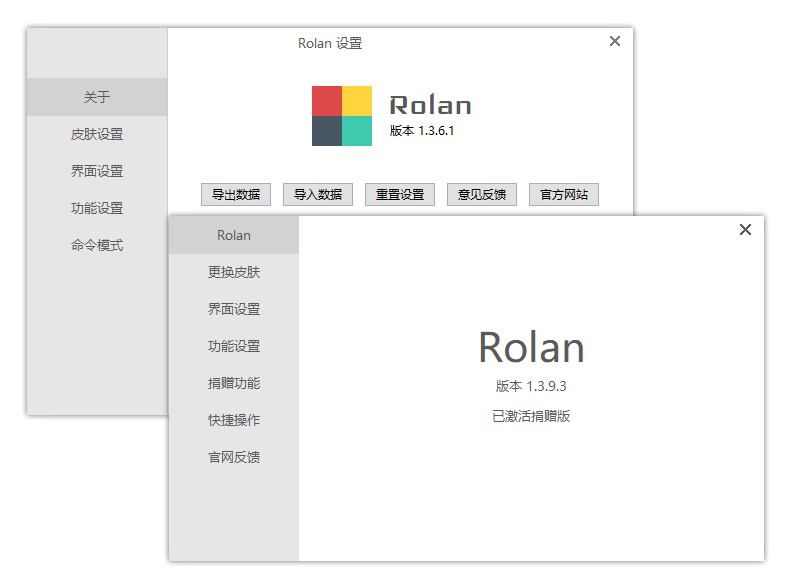Image resolution: width=793 pixels, height=585 pixels.
Task: Select the Rolan tab in front window
Action: (x=234, y=235)
